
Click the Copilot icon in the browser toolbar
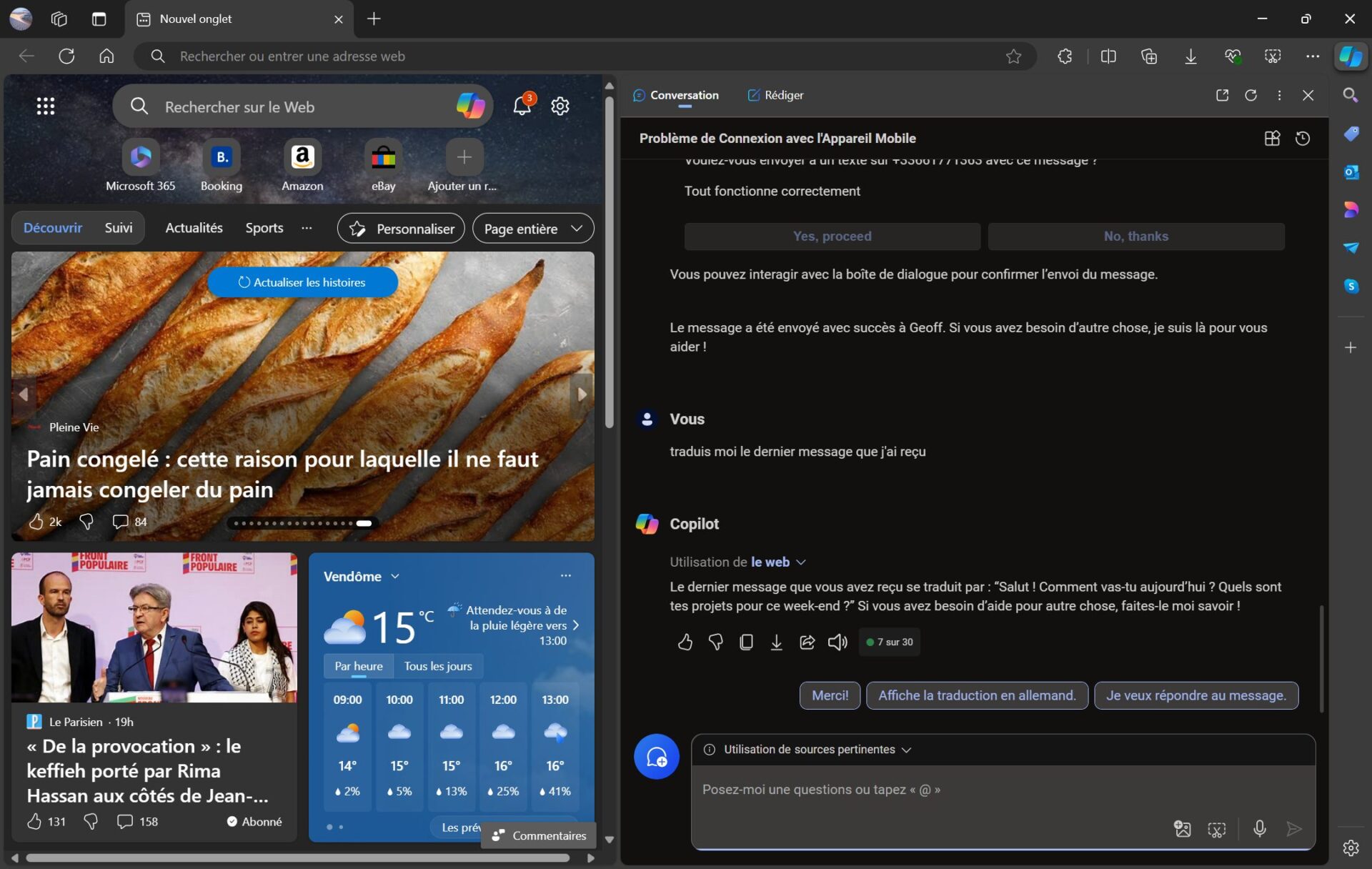[x=1350, y=56]
